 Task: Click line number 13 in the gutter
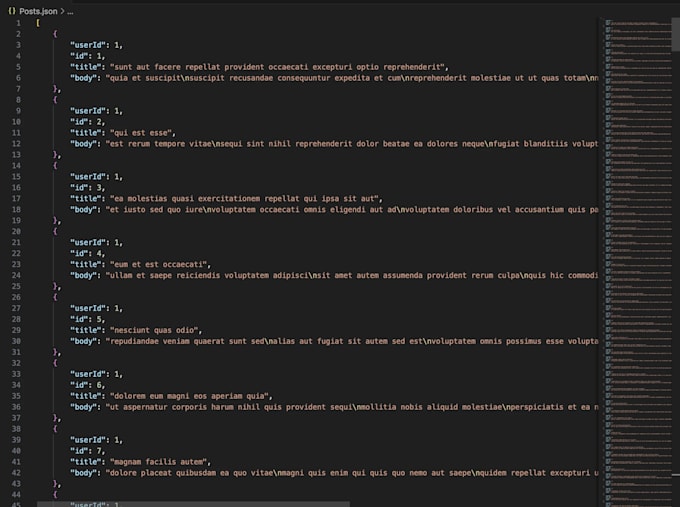pos(16,155)
